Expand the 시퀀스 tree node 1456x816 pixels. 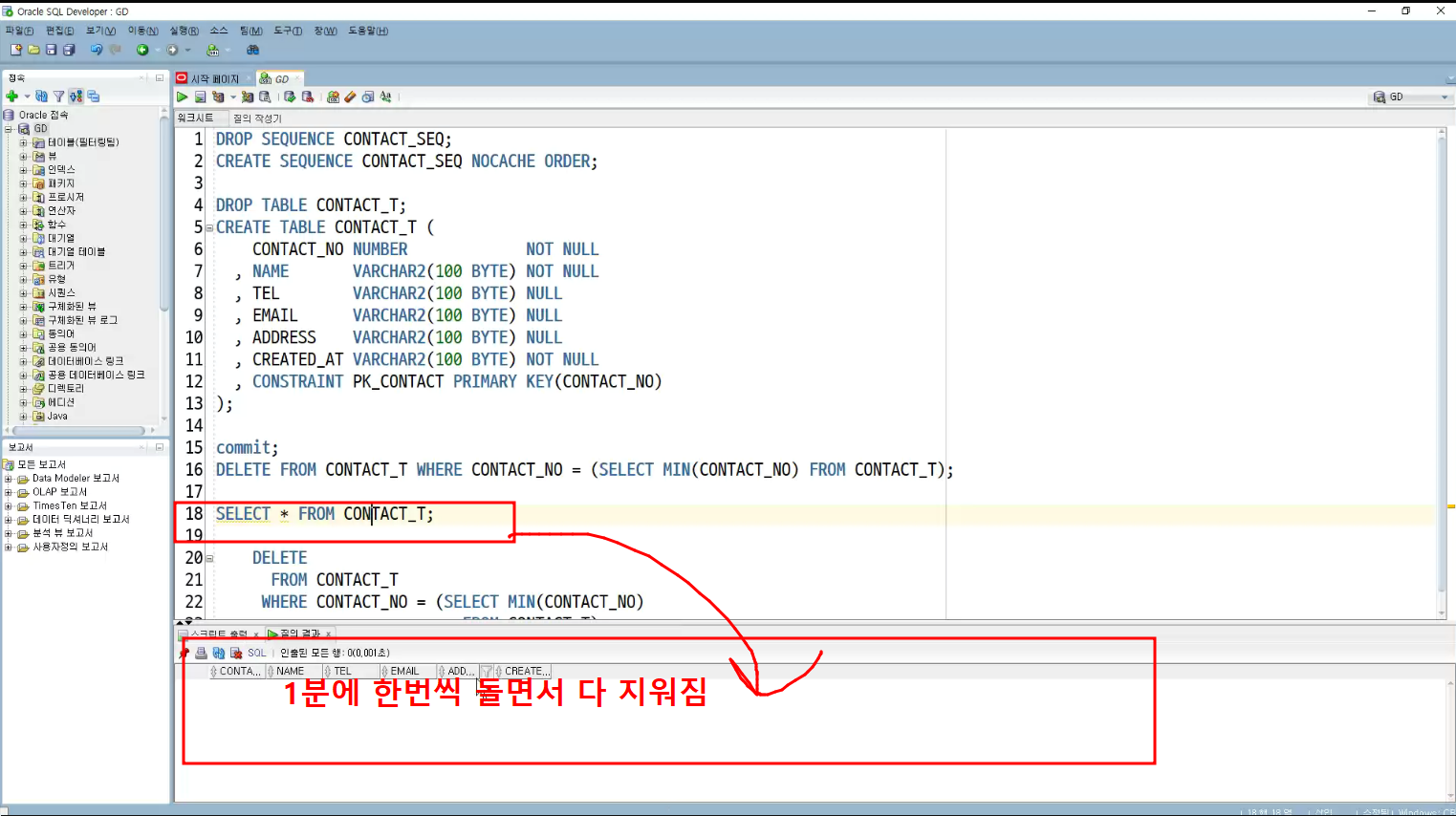coord(24,293)
